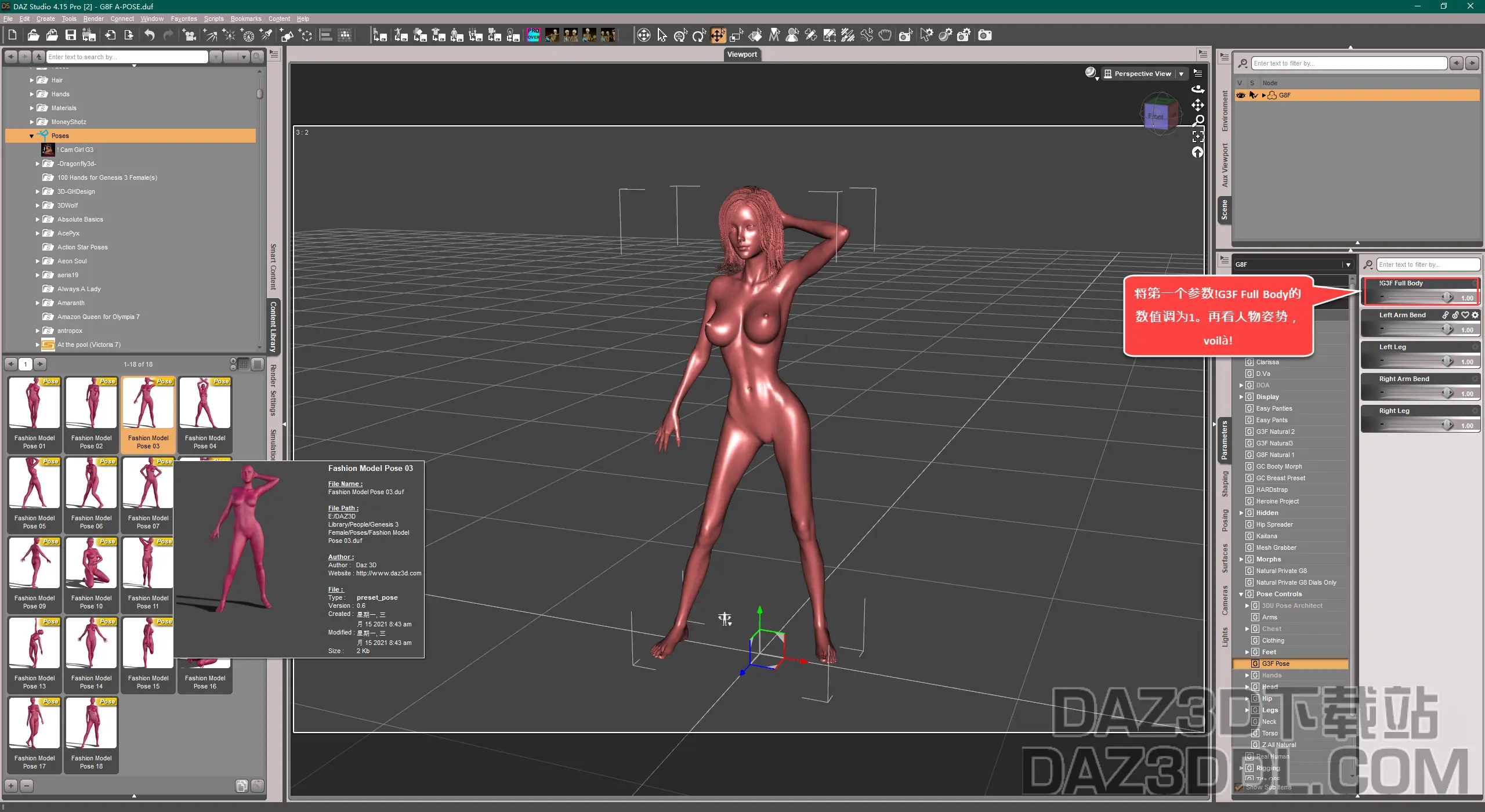The height and width of the screenshot is (812, 1485).
Task: Reset the viewport camera view
Action: click(1197, 152)
